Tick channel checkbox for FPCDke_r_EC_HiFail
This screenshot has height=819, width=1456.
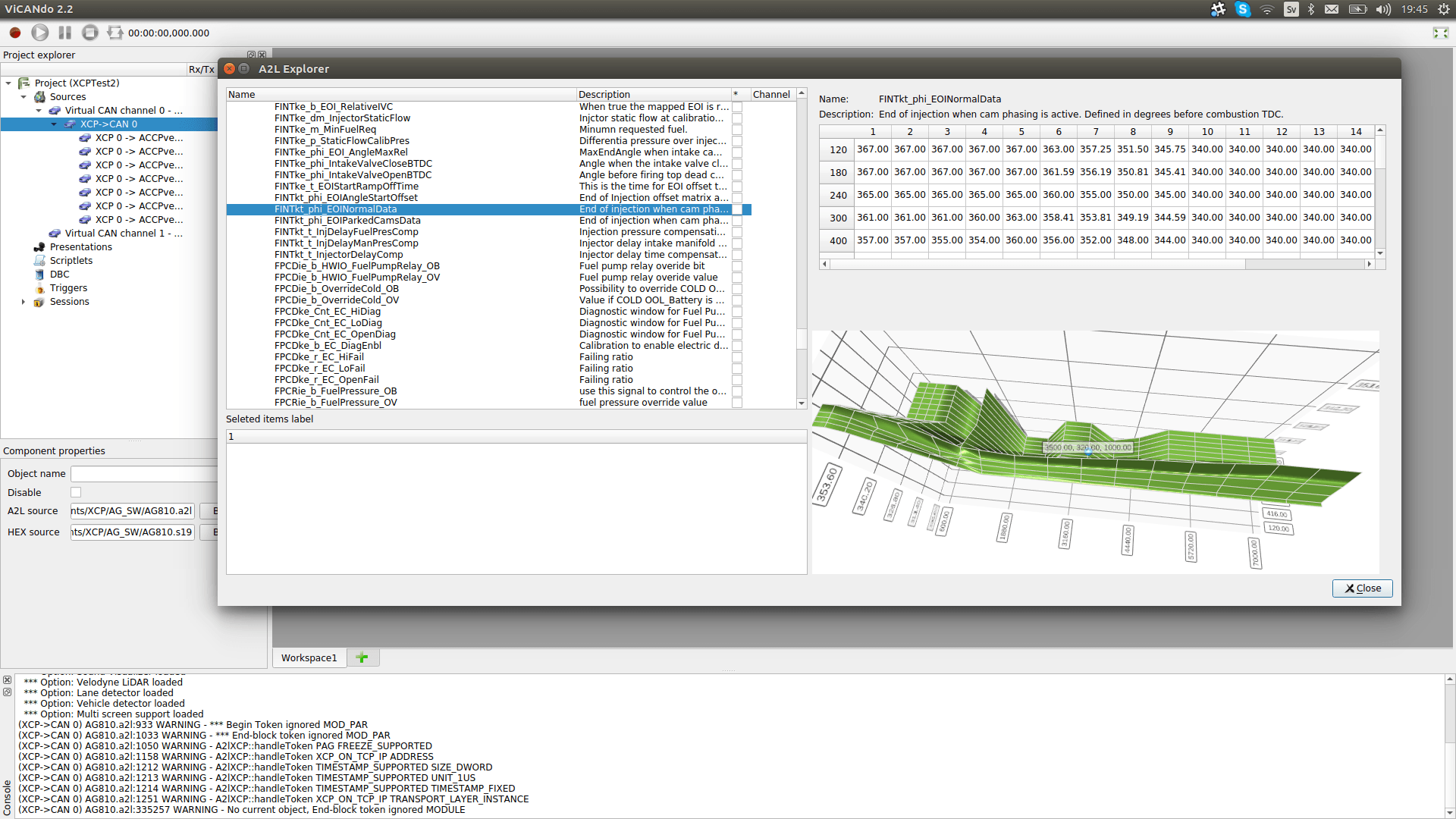(x=737, y=357)
